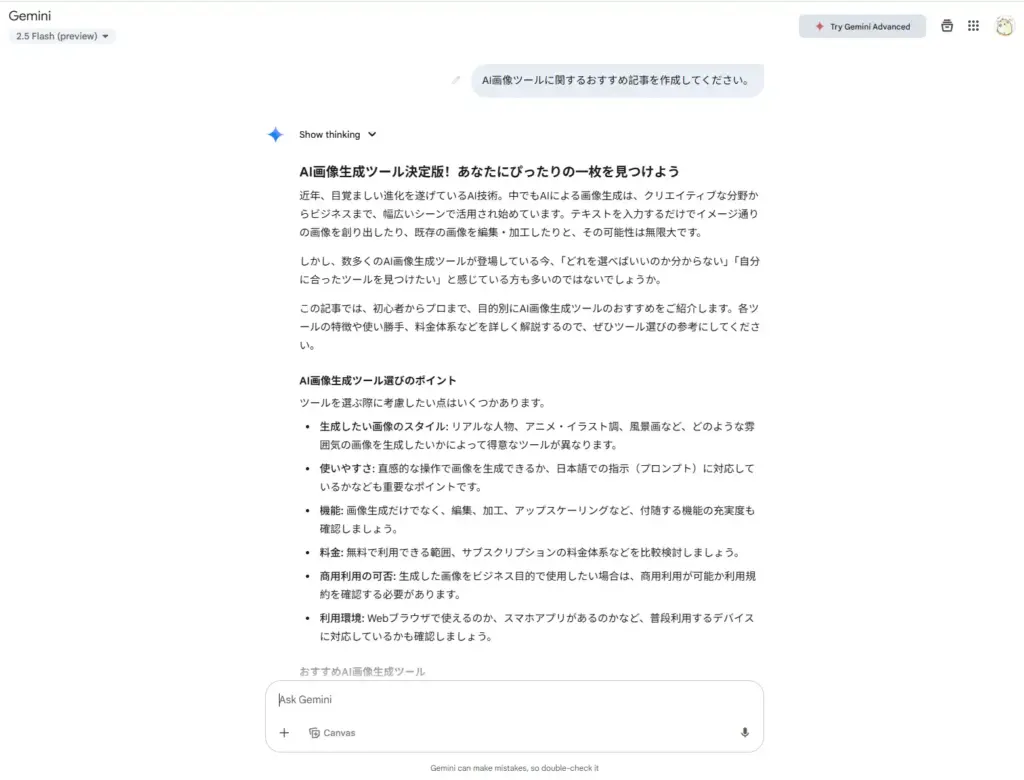This screenshot has height=780, width=1024.
Task: Open the saved info/activity icon in header
Action: 947,25
